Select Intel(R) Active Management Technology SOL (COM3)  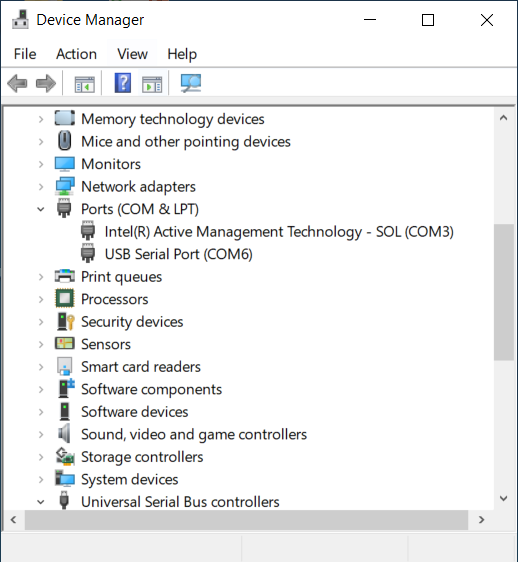(x=279, y=232)
